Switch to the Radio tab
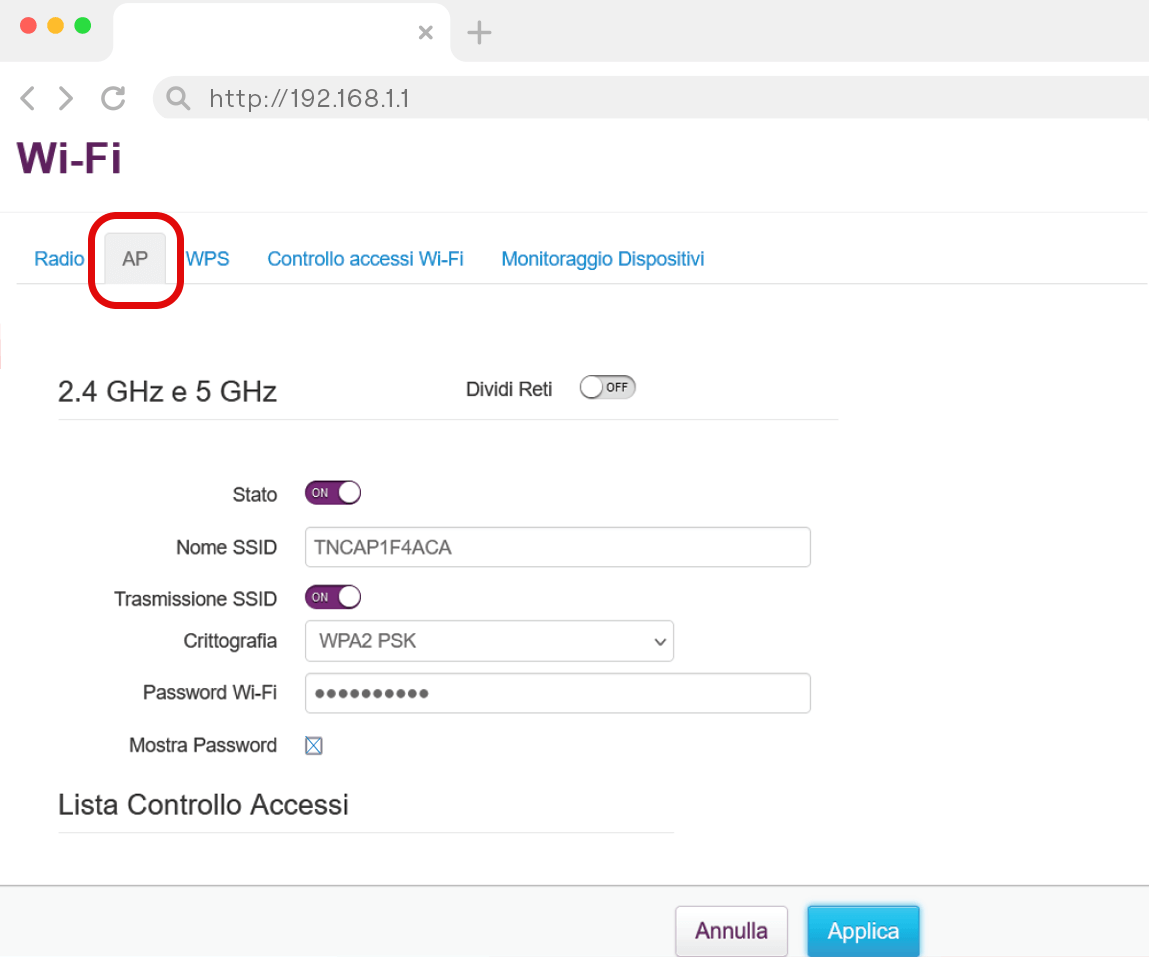 pos(59,259)
